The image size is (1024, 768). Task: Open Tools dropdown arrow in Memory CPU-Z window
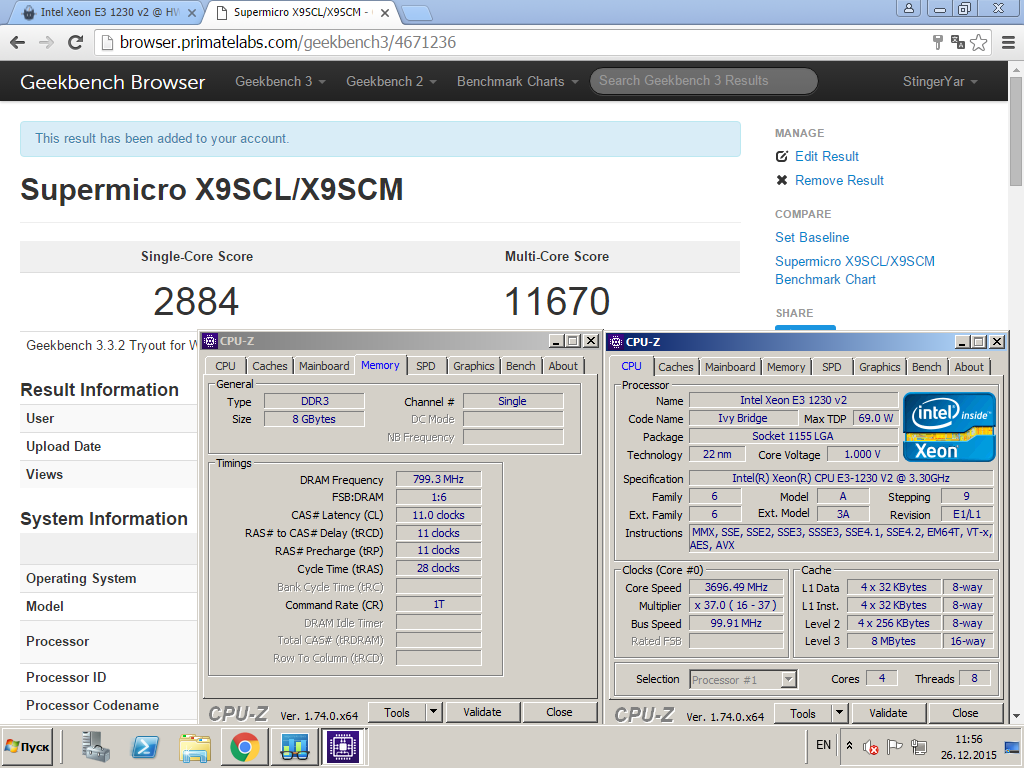[x=434, y=712]
